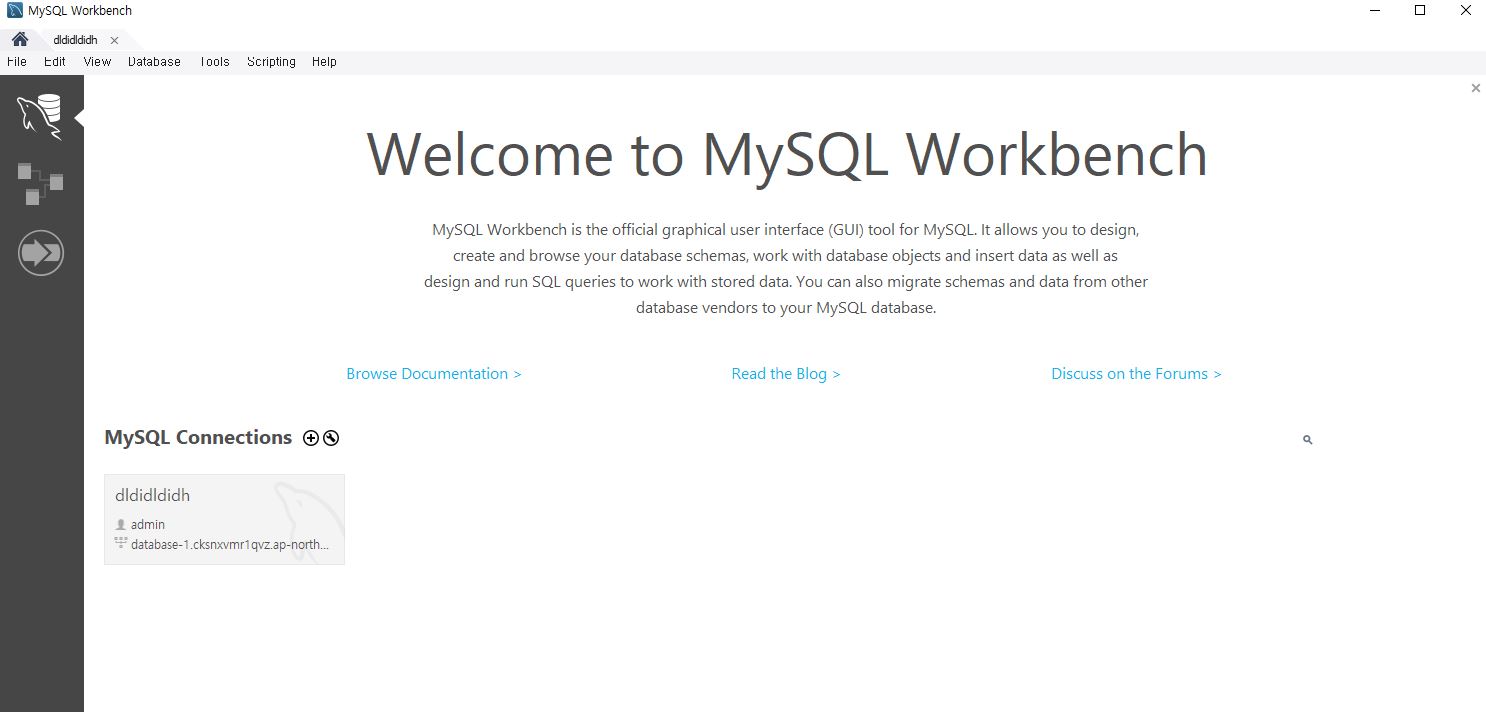
Task: Open the Migration wizard sidebar icon
Action: click(x=41, y=253)
